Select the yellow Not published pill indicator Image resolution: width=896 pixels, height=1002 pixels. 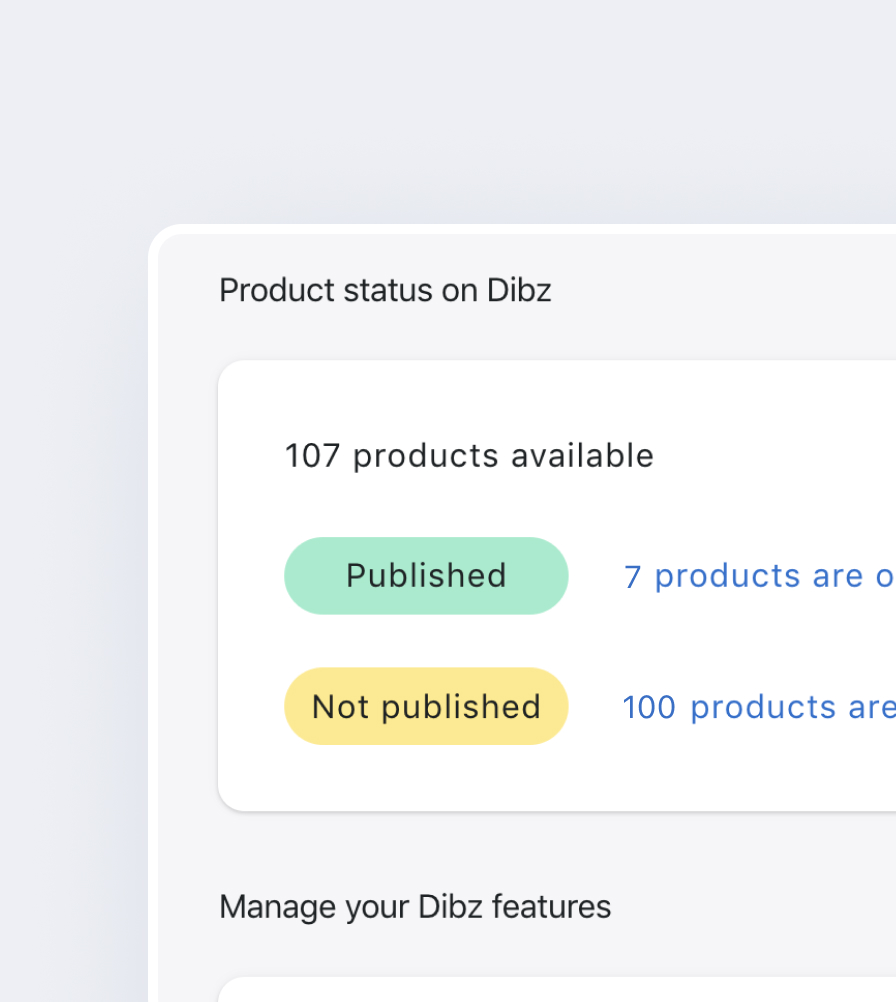click(x=425, y=706)
